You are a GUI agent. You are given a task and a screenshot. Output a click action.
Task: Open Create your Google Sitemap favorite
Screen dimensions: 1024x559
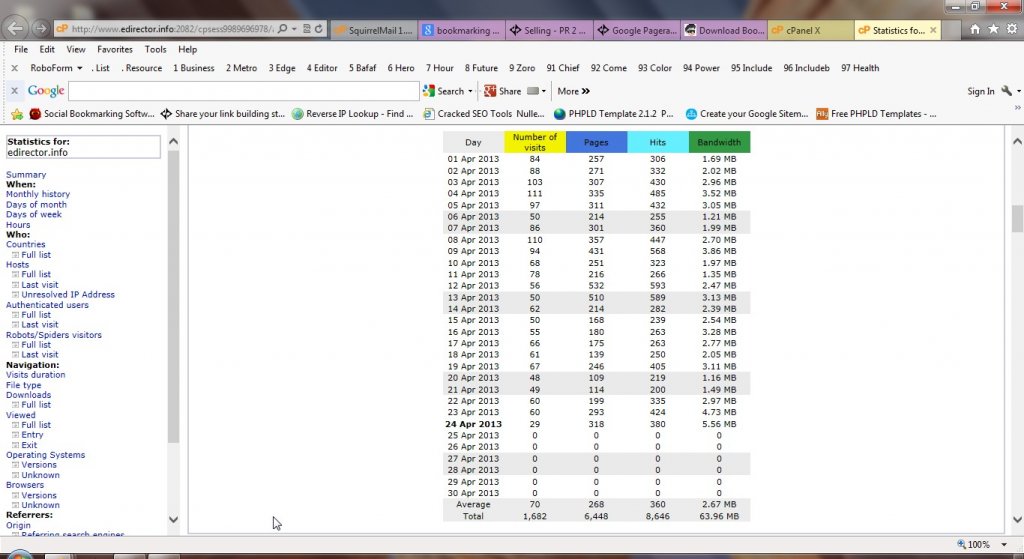(x=747, y=114)
